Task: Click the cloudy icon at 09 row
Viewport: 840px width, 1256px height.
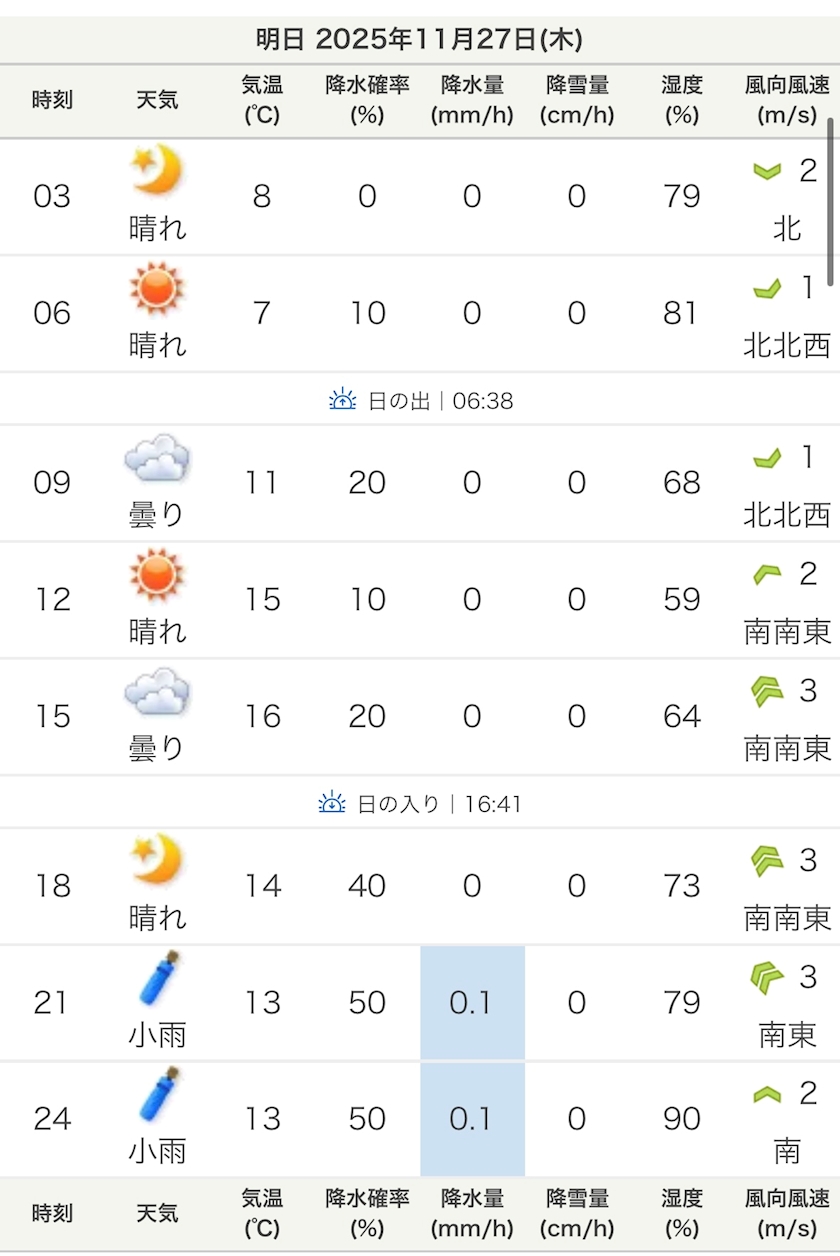Action: [157, 460]
